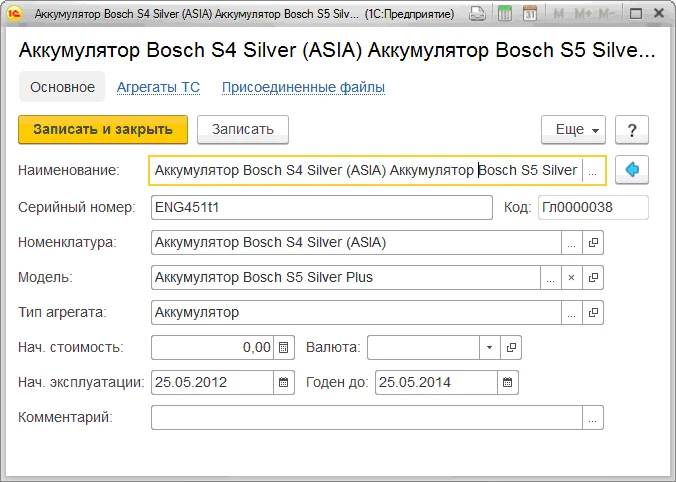The width and height of the screenshot is (676, 482).
Task: Click the help question mark button
Action: (632, 130)
